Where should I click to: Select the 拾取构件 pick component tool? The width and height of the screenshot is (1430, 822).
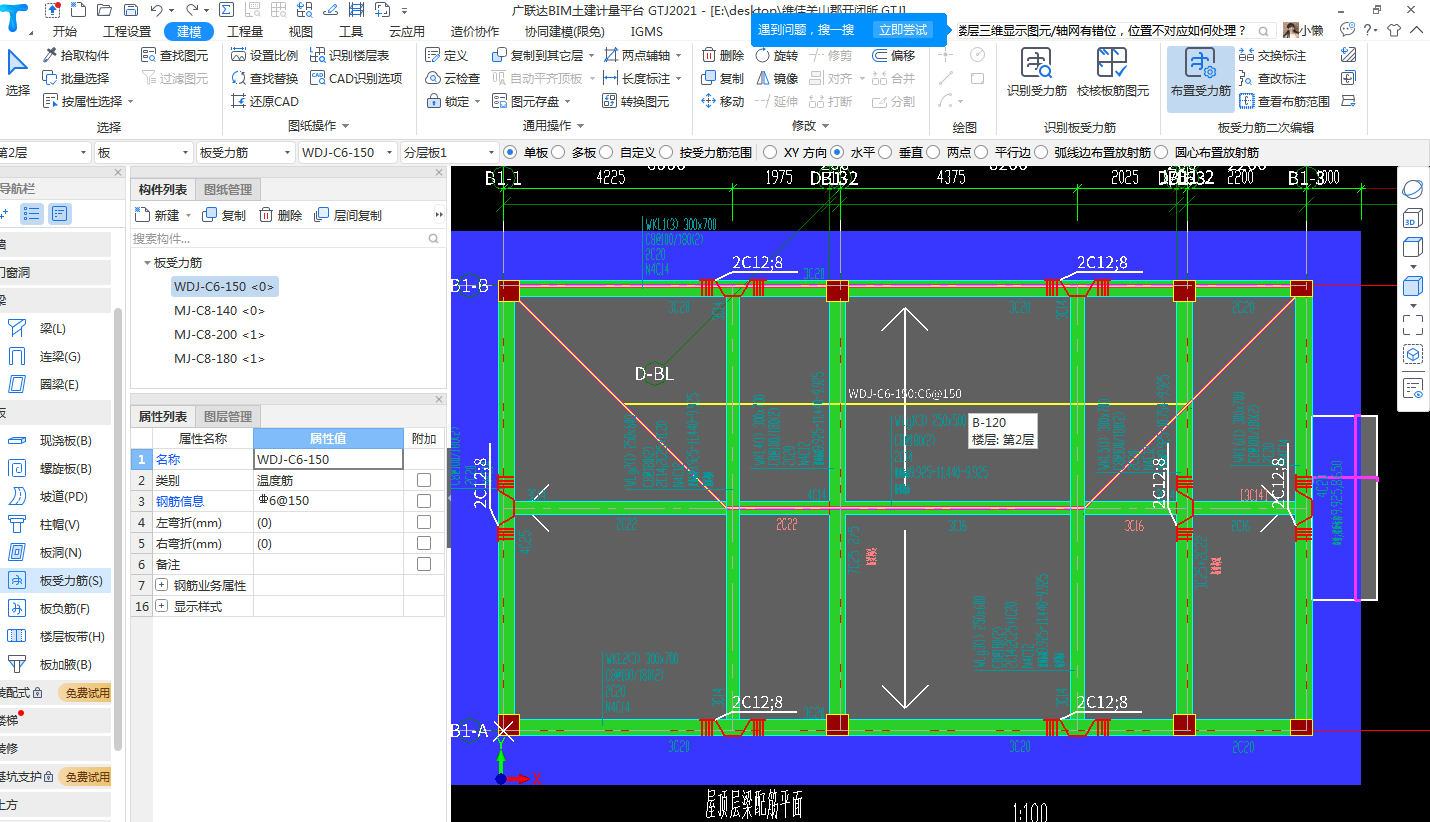(x=76, y=55)
